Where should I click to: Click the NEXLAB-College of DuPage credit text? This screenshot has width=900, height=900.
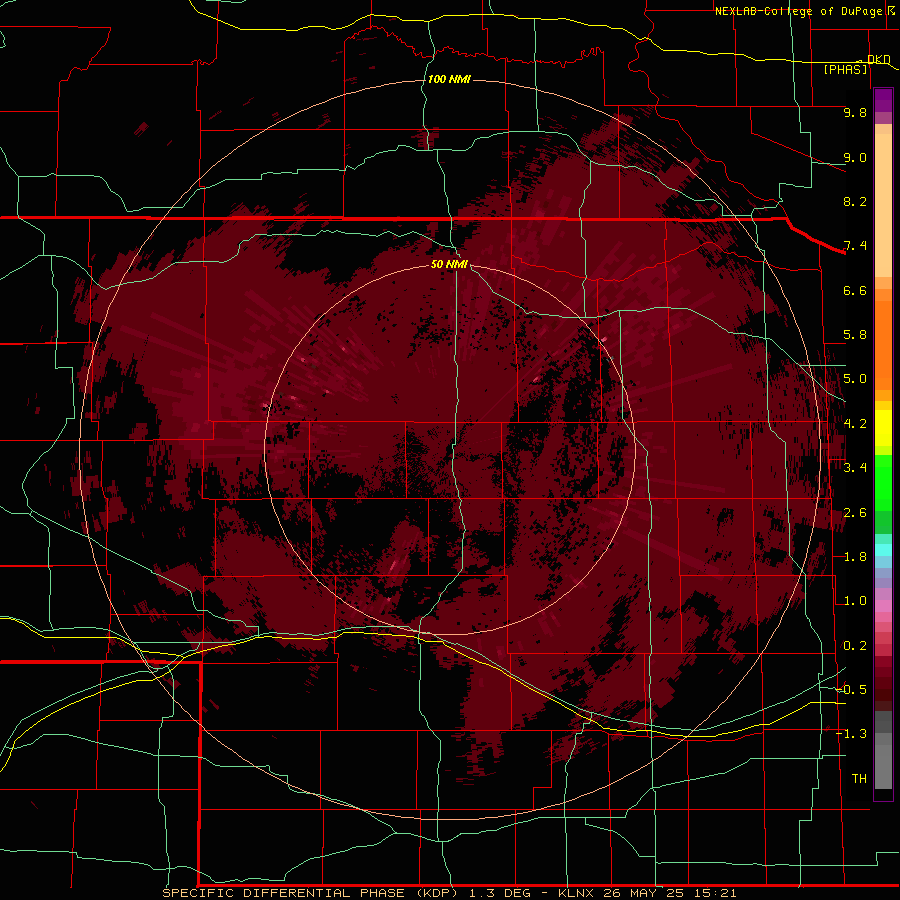798,11
